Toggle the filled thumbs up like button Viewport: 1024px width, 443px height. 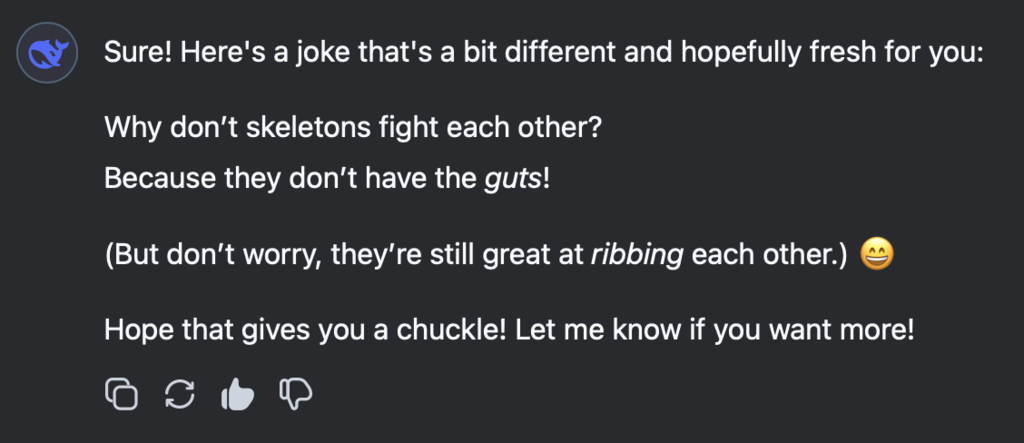tap(237, 394)
